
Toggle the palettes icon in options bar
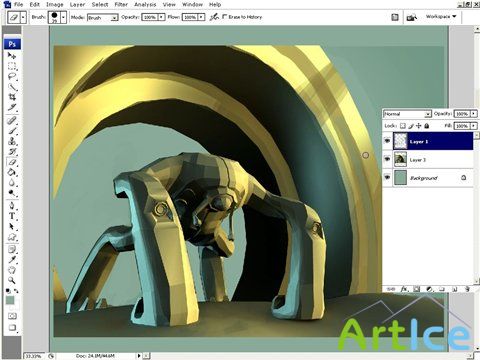(x=395, y=17)
